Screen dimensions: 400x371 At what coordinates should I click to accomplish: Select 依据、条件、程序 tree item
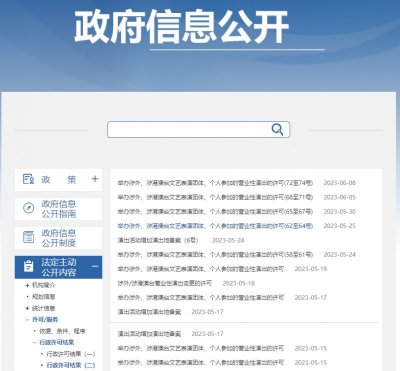[x=62, y=331]
